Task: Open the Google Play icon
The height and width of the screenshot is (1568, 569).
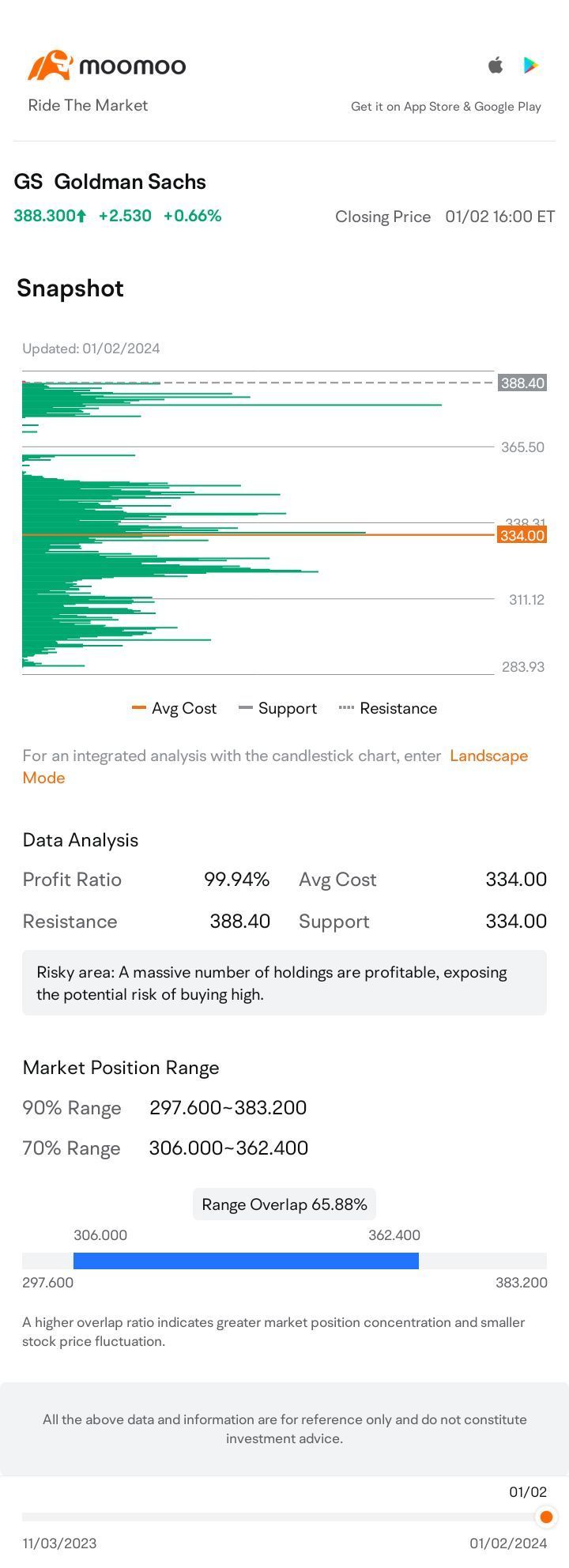Action: click(x=531, y=65)
